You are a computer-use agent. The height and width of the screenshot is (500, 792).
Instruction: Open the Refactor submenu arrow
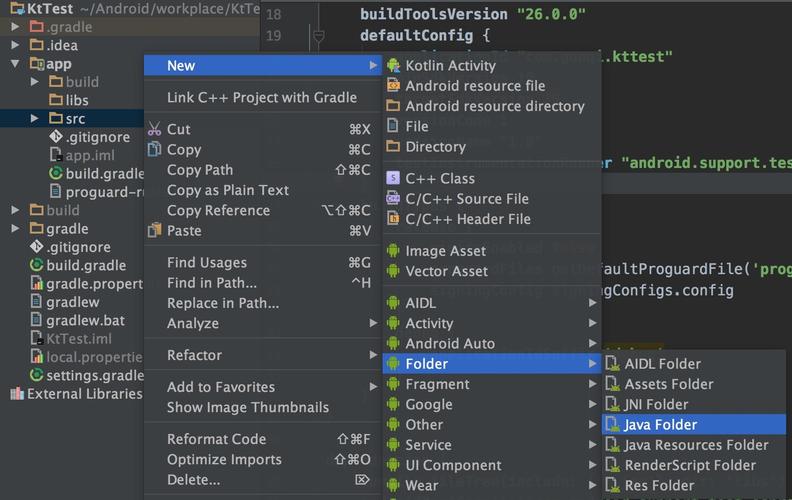tap(373, 355)
